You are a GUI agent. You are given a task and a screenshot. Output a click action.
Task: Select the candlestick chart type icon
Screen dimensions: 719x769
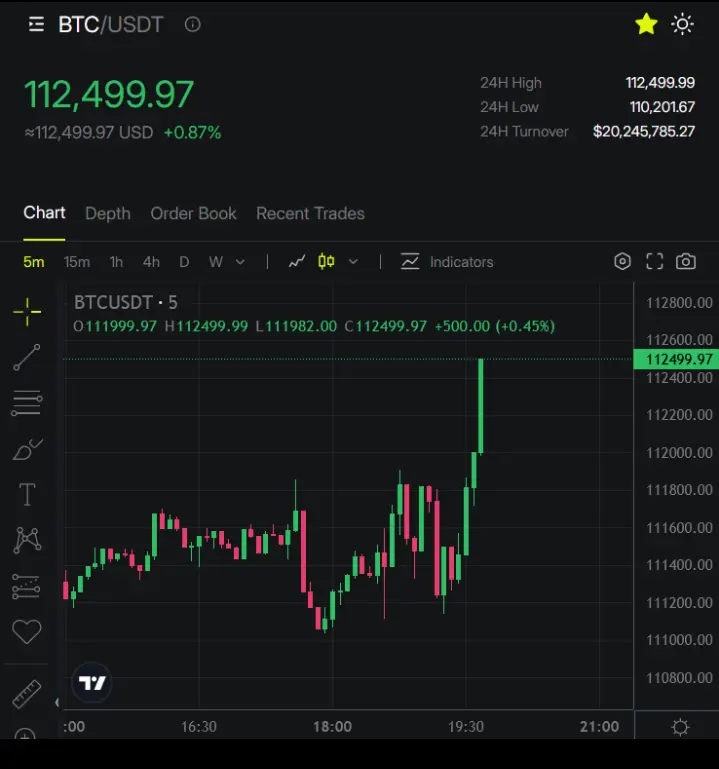(x=326, y=261)
